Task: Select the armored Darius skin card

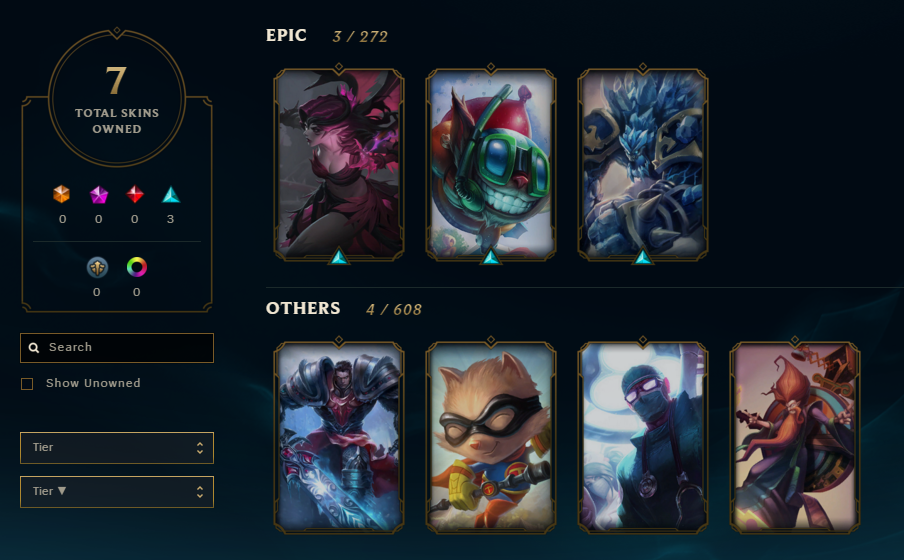Action: click(x=339, y=437)
